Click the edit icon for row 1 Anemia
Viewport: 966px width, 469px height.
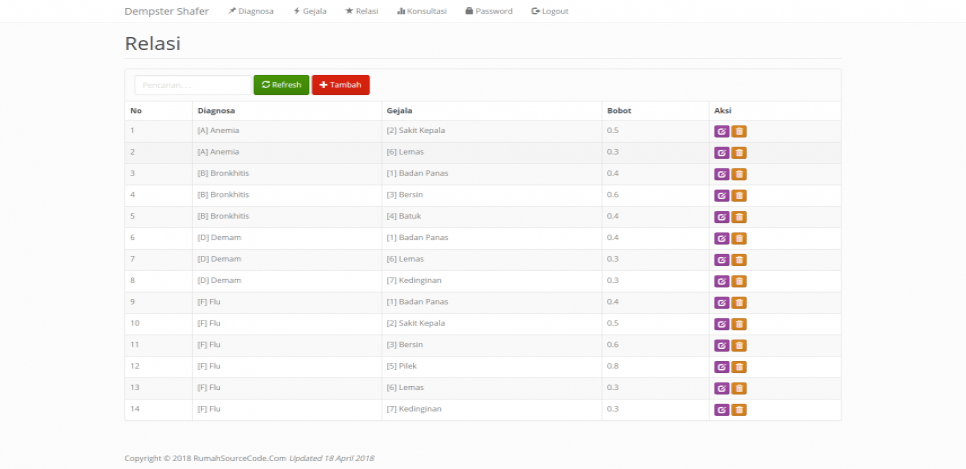(x=721, y=132)
